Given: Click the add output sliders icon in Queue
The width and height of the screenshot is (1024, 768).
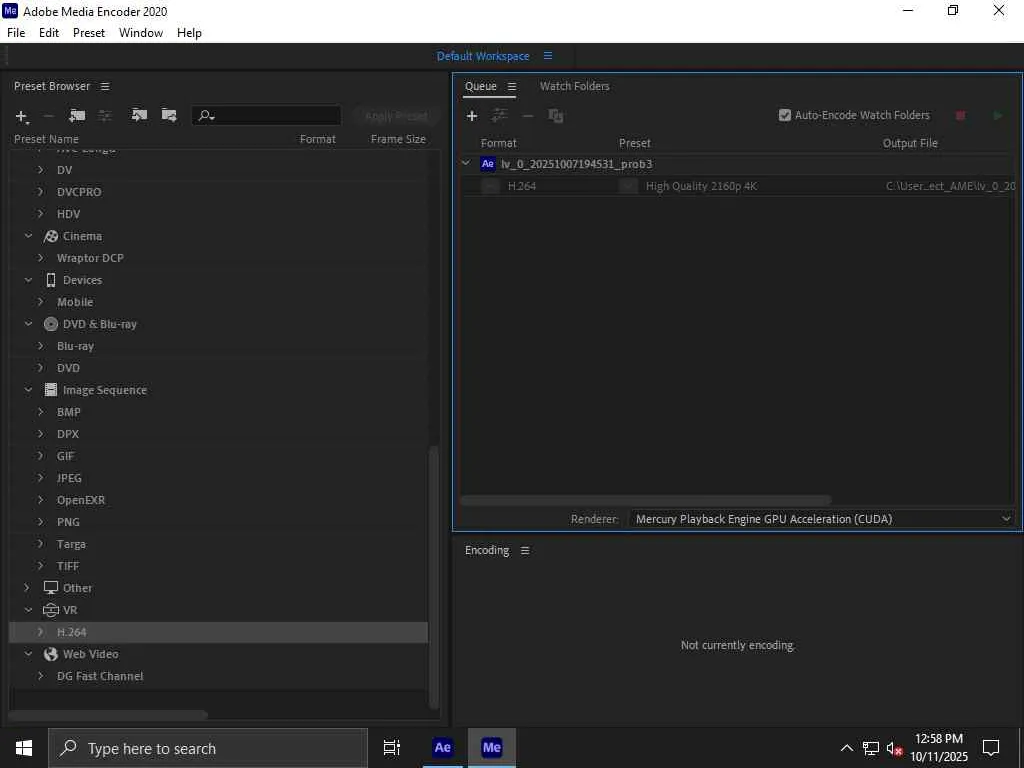Looking at the screenshot, I should pyautogui.click(x=500, y=116).
